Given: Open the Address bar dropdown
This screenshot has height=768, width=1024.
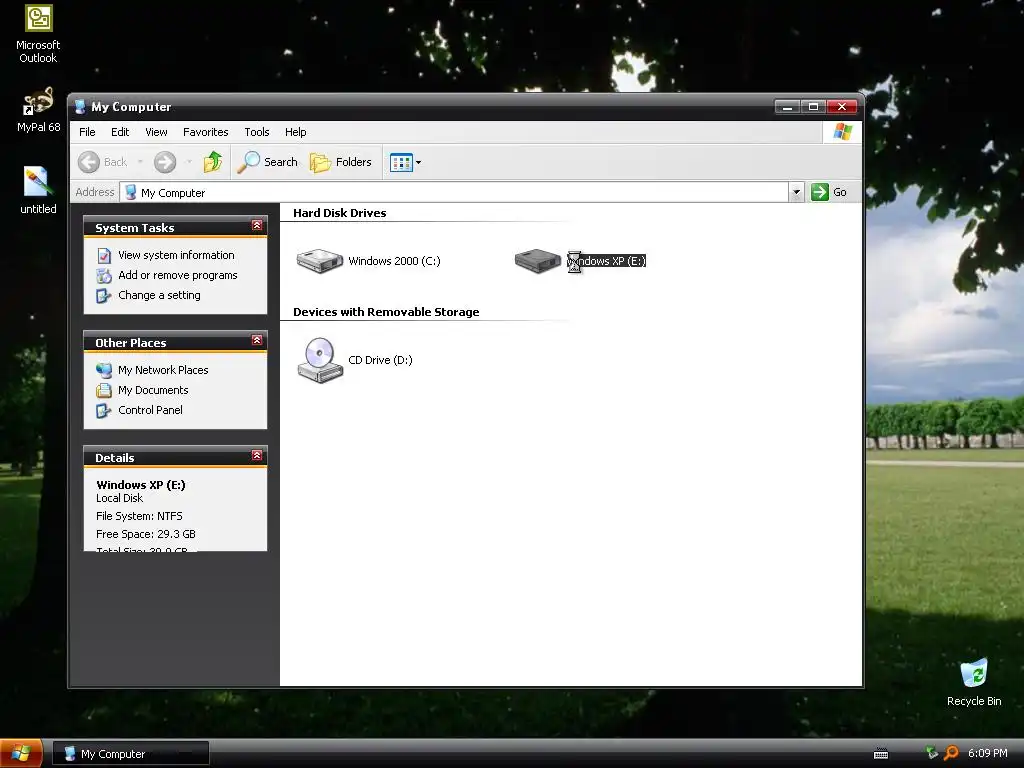Looking at the screenshot, I should click(796, 192).
